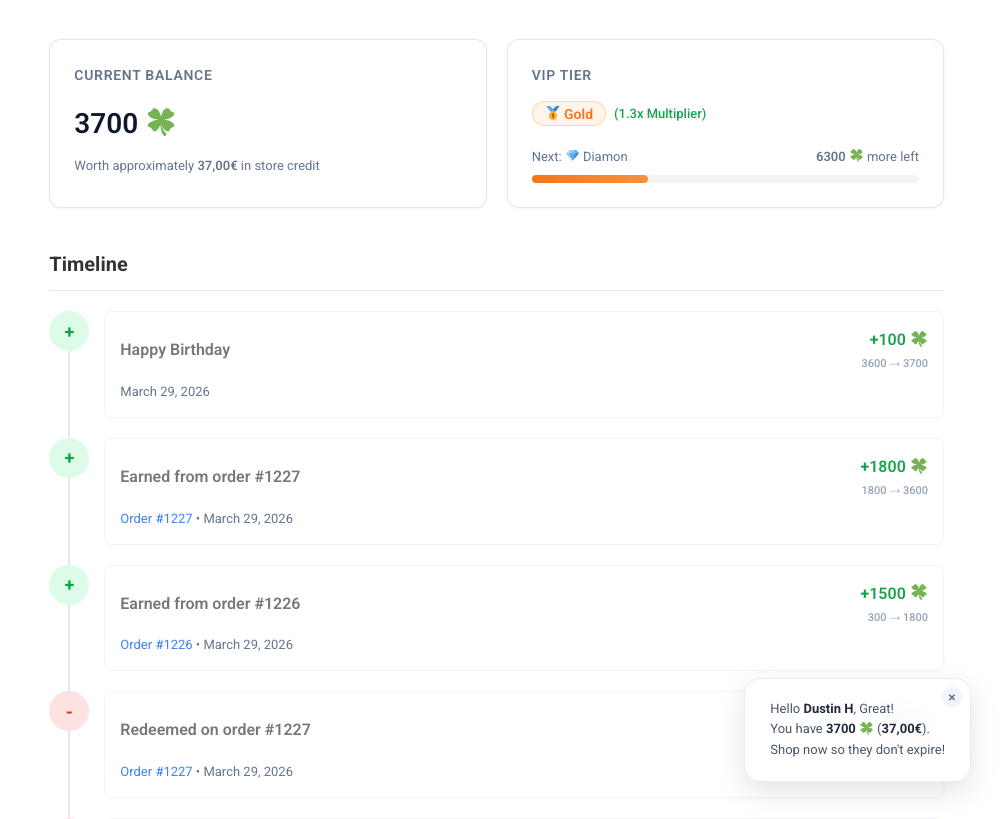
Task: Click the VIP tier orange progress bar
Action: [x=590, y=179]
